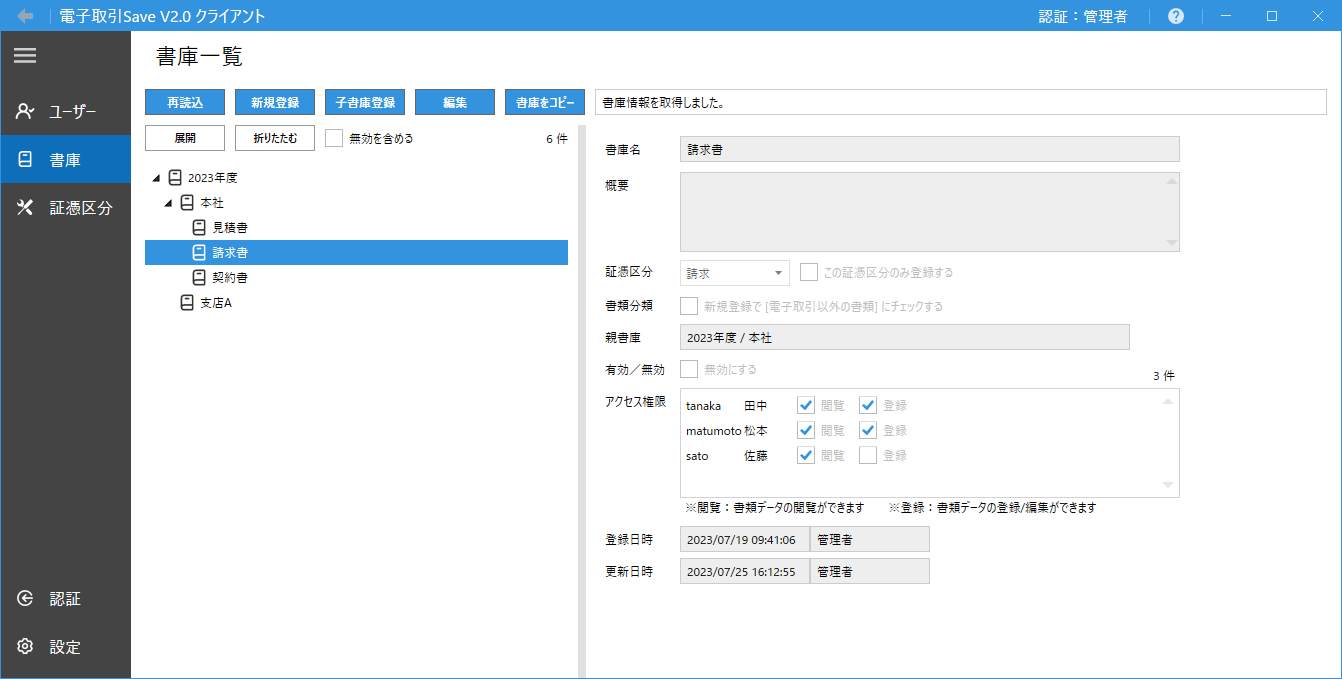
Task: Open the 証憑区分 dropdown showing 請求
Action: click(x=734, y=272)
